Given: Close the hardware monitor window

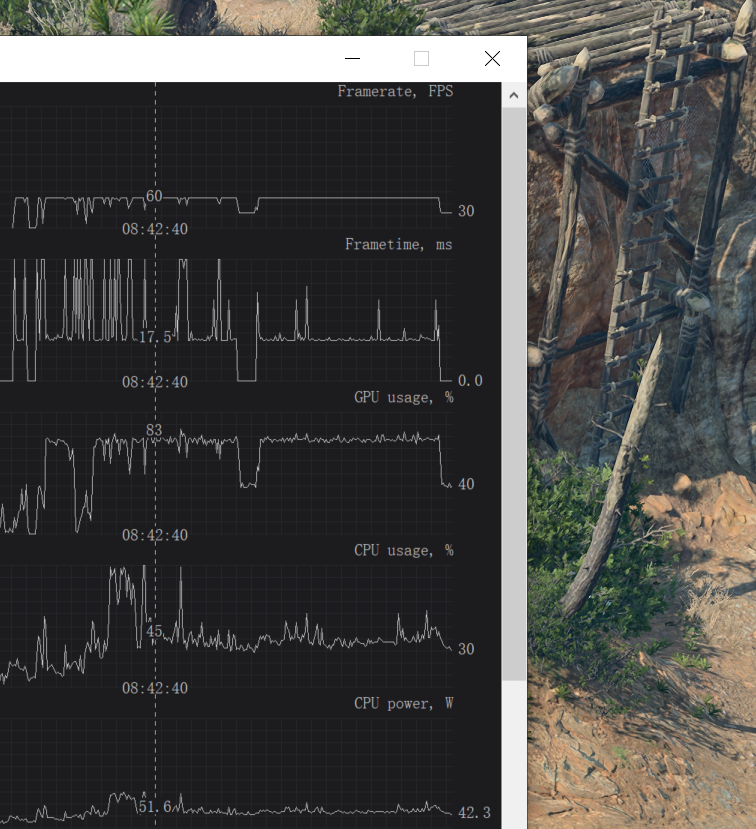Looking at the screenshot, I should click(x=492, y=59).
